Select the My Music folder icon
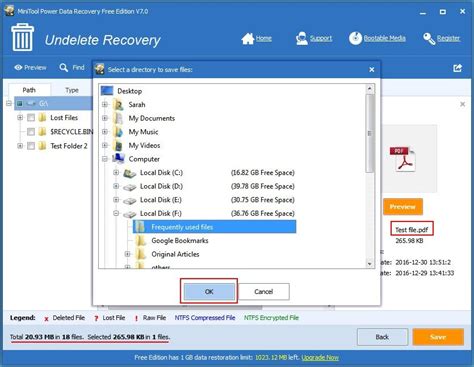This screenshot has height=367, width=474. 118,132
